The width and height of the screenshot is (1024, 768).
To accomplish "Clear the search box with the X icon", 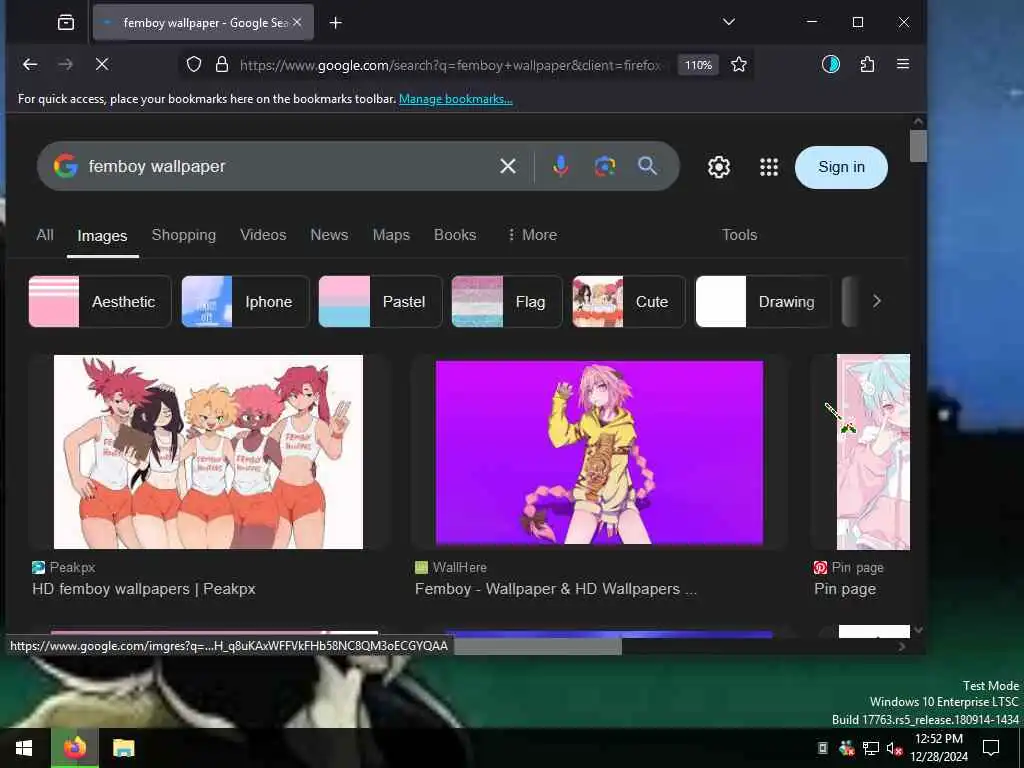I will [508, 167].
